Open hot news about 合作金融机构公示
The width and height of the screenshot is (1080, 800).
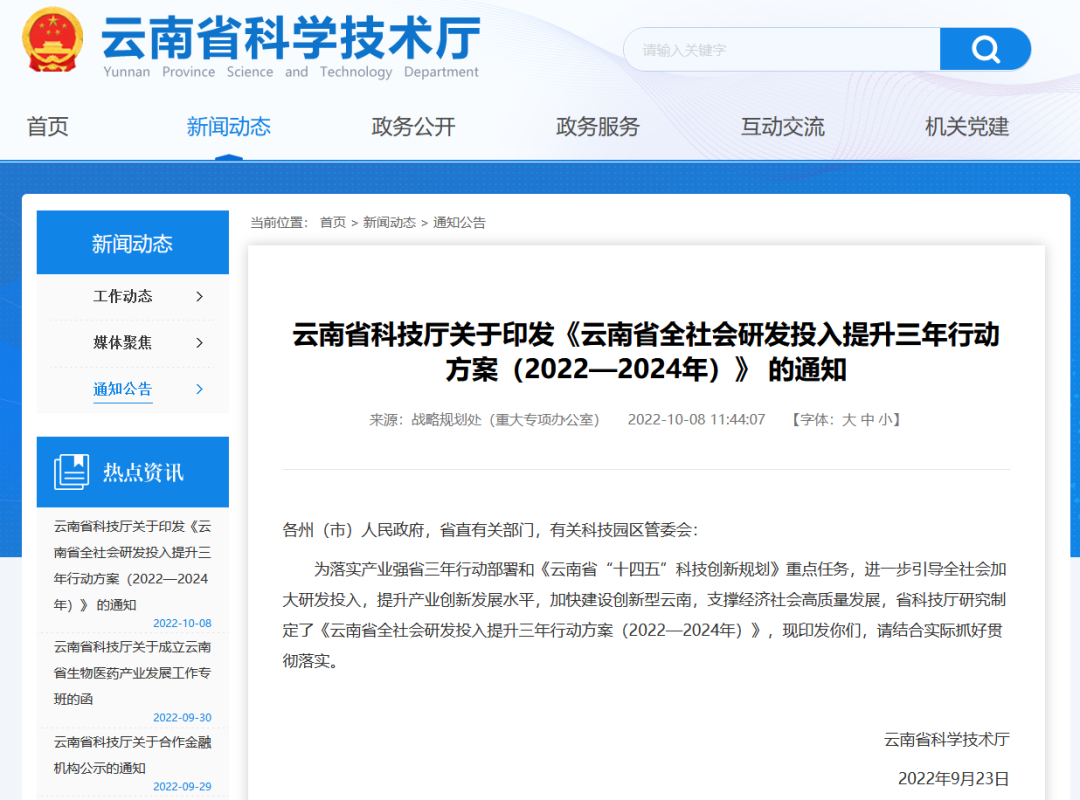point(132,755)
